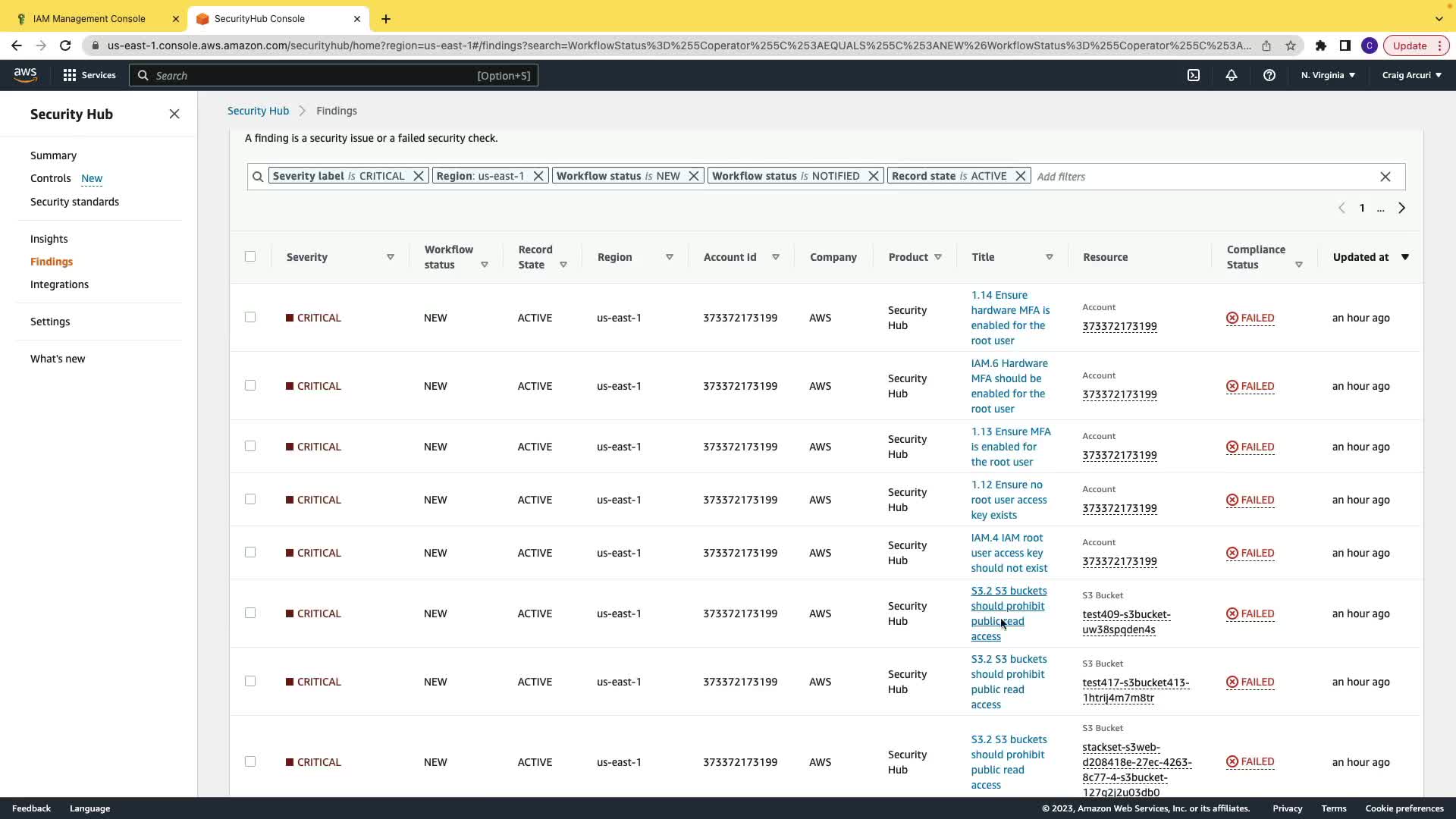Go to next findings page arrow
1456x819 pixels.
click(x=1401, y=208)
